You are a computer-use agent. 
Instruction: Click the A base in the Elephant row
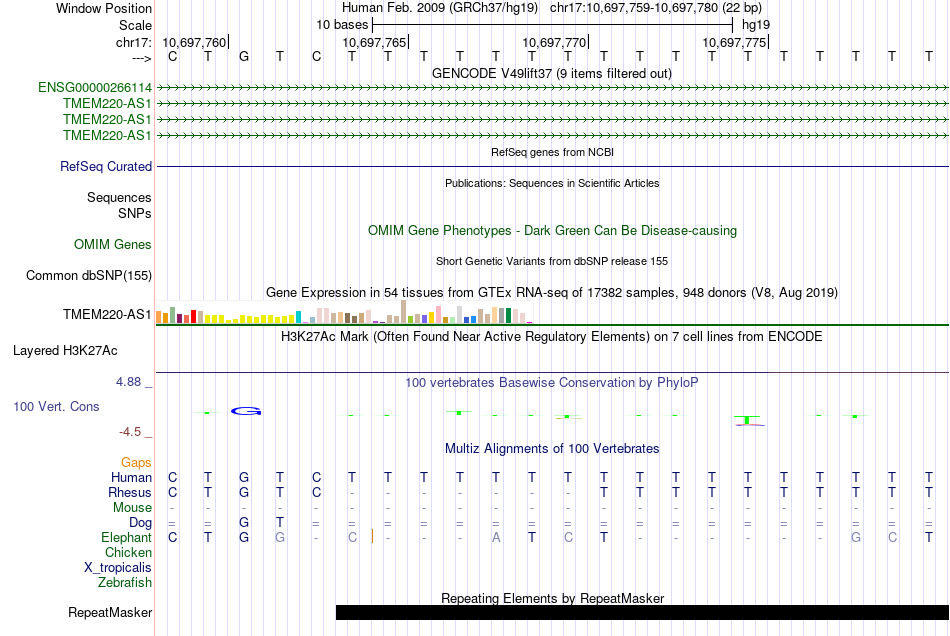tap(496, 538)
